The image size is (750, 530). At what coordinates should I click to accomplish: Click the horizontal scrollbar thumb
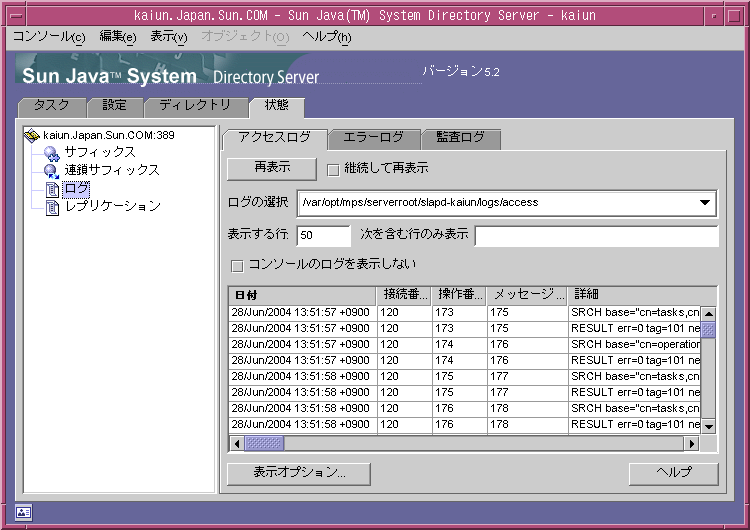click(264, 443)
